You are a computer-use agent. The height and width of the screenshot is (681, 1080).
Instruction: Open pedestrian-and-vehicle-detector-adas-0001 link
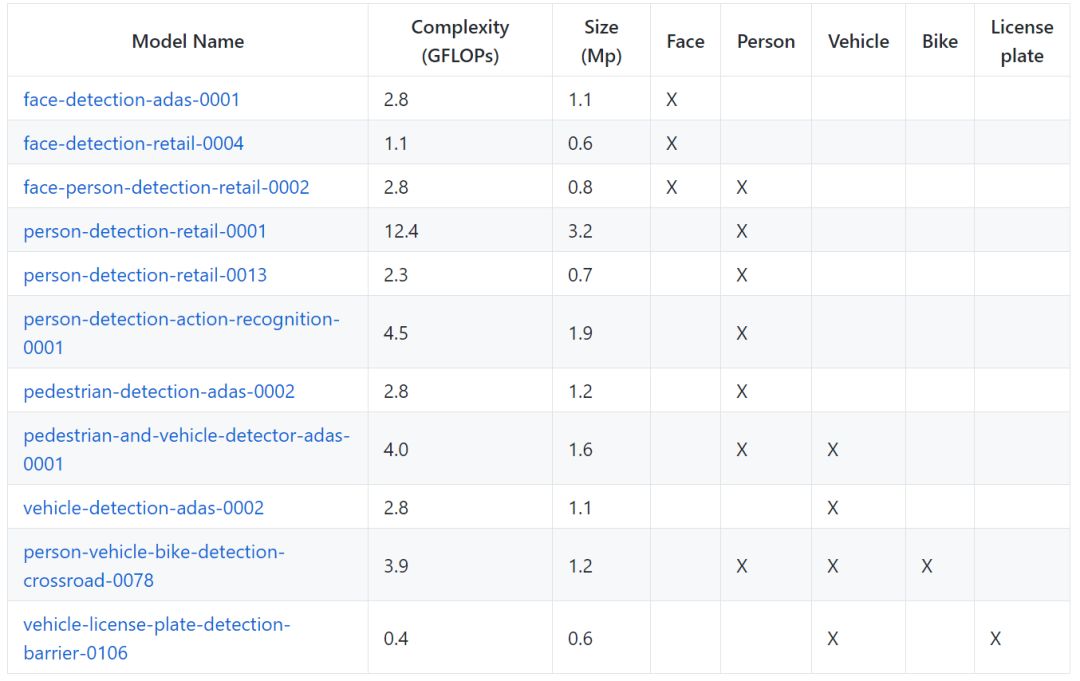186,436
